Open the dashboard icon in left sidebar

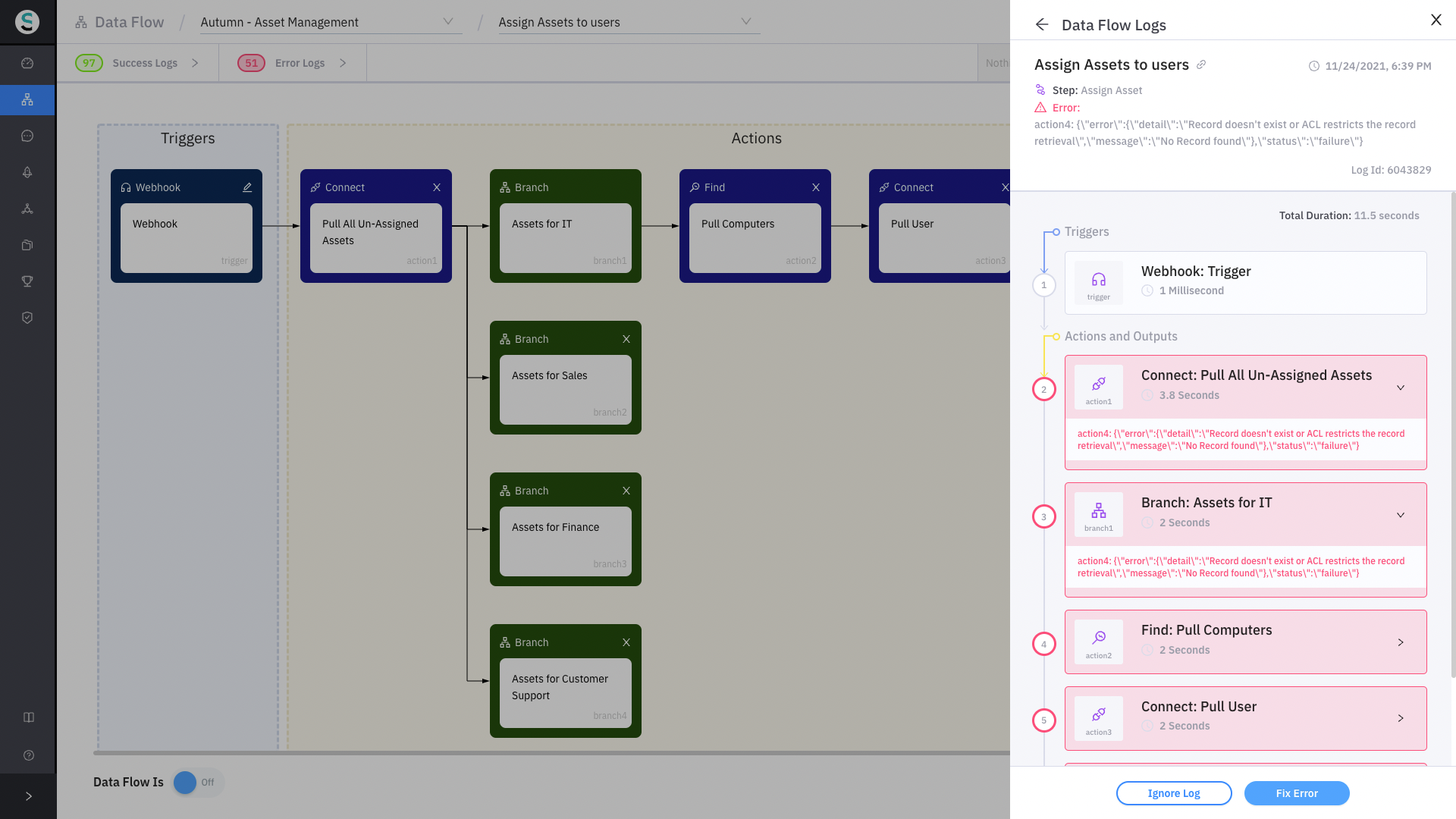pyautogui.click(x=27, y=64)
